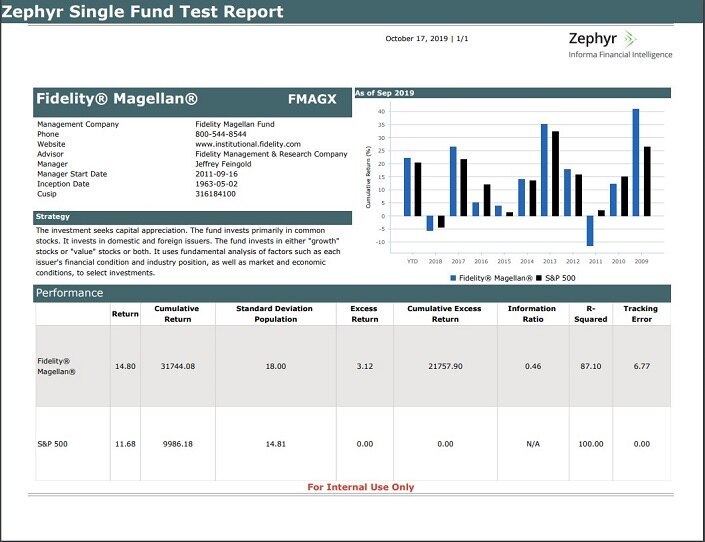Click the S&P 500 row label
This screenshot has width=705, height=542.
[x=52, y=444]
